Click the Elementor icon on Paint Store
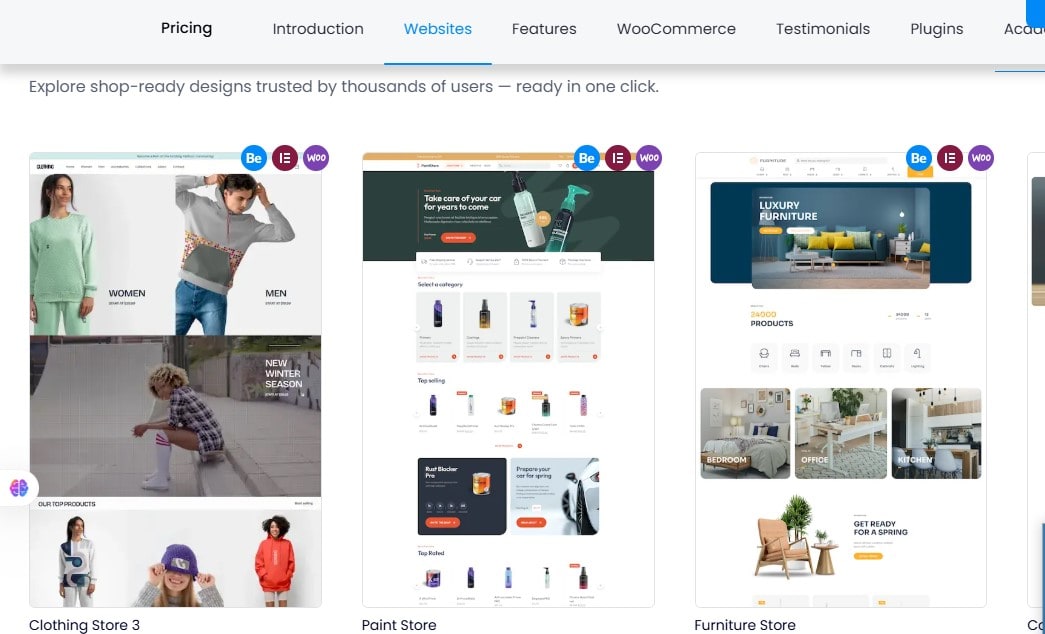Image resolution: width=1045 pixels, height=634 pixels. 618,158
